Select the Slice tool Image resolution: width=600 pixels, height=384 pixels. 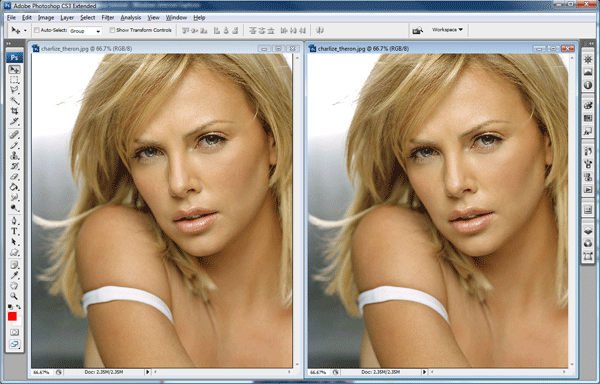15,121
